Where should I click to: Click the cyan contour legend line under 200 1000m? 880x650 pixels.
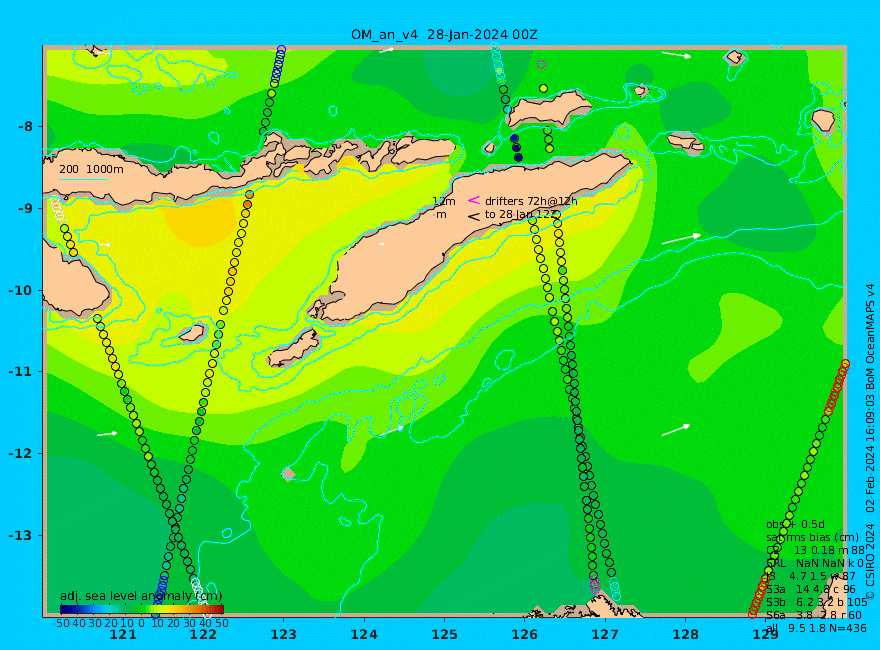click(83, 180)
